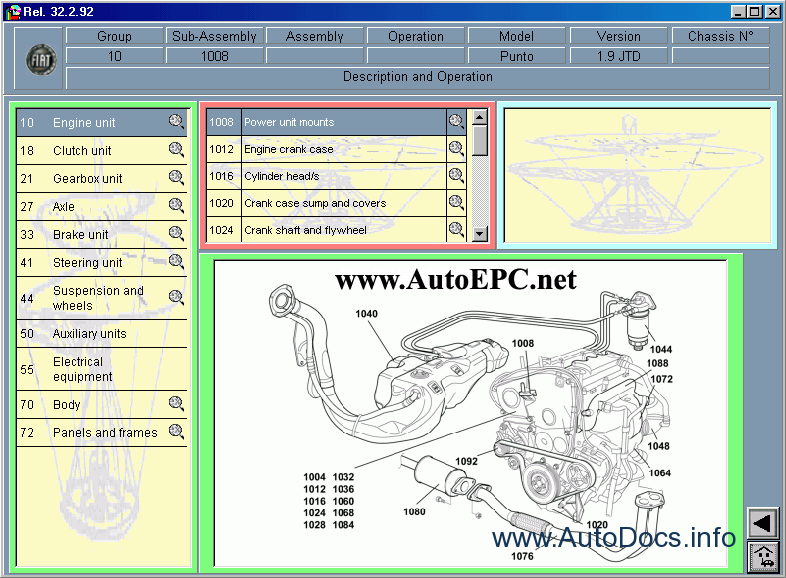Select group 72 Panels and frames
This screenshot has height=578, width=786.
click(102, 433)
